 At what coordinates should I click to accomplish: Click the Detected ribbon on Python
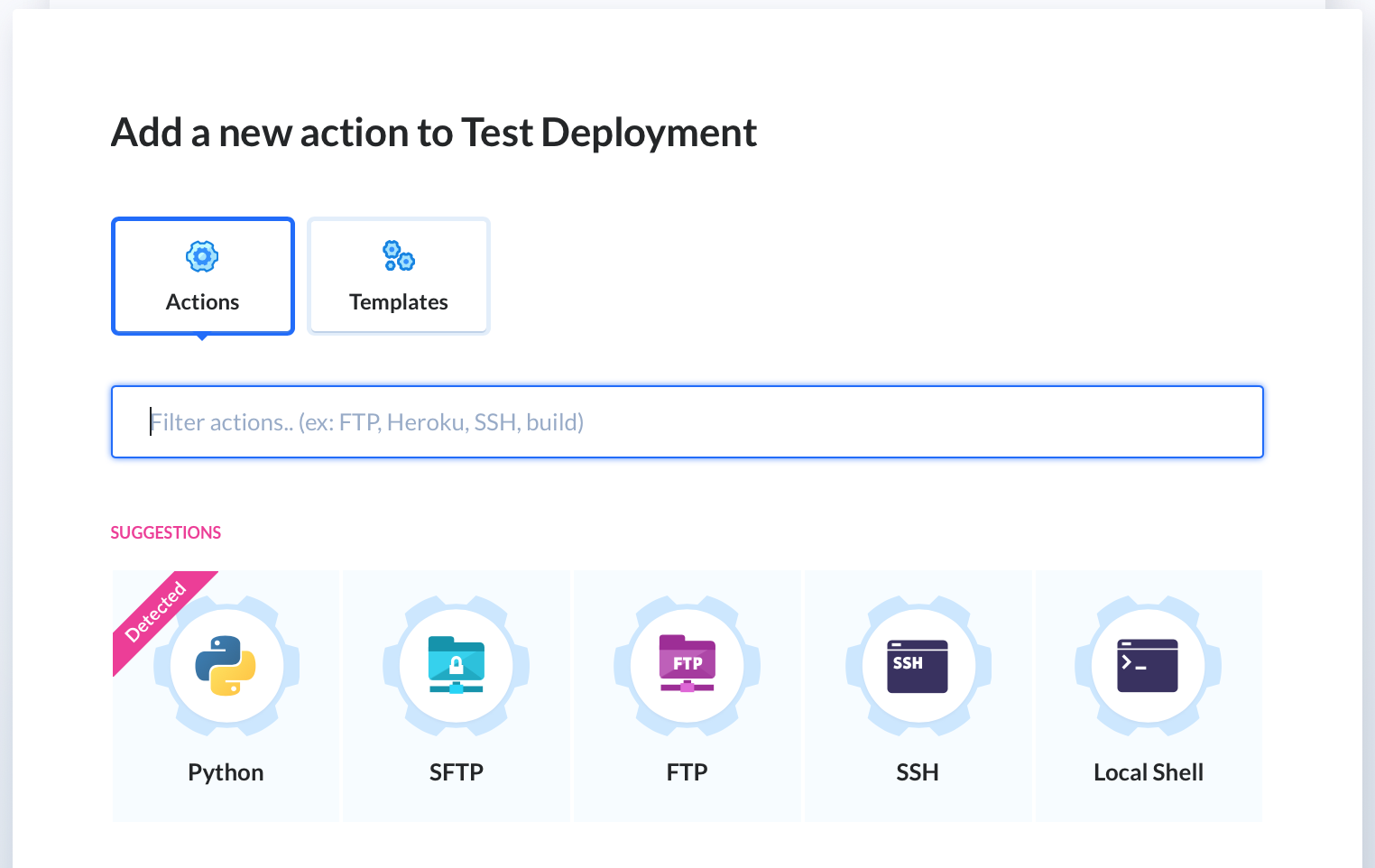[x=156, y=613]
